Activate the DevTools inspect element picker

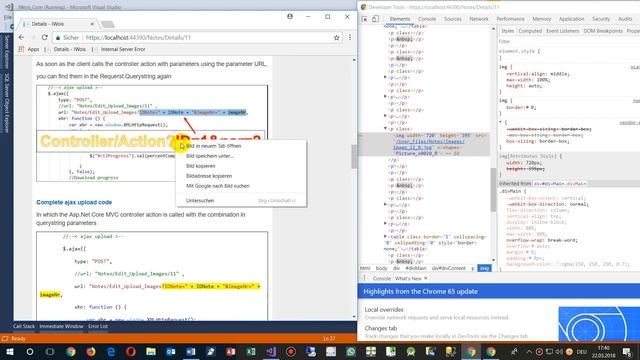(x=364, y=19)
